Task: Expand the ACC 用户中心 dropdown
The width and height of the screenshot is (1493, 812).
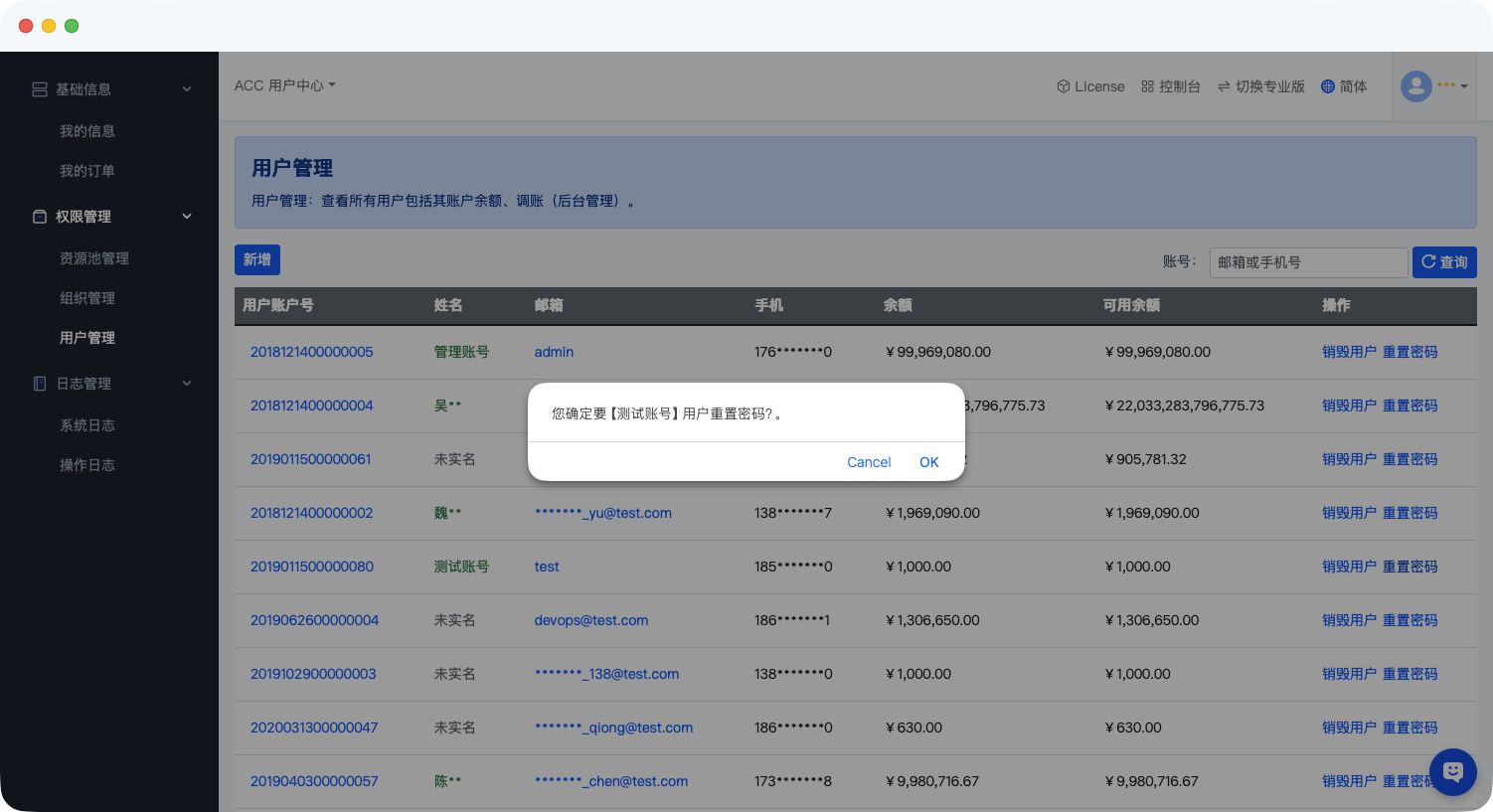Action: (x=285, y=85)
